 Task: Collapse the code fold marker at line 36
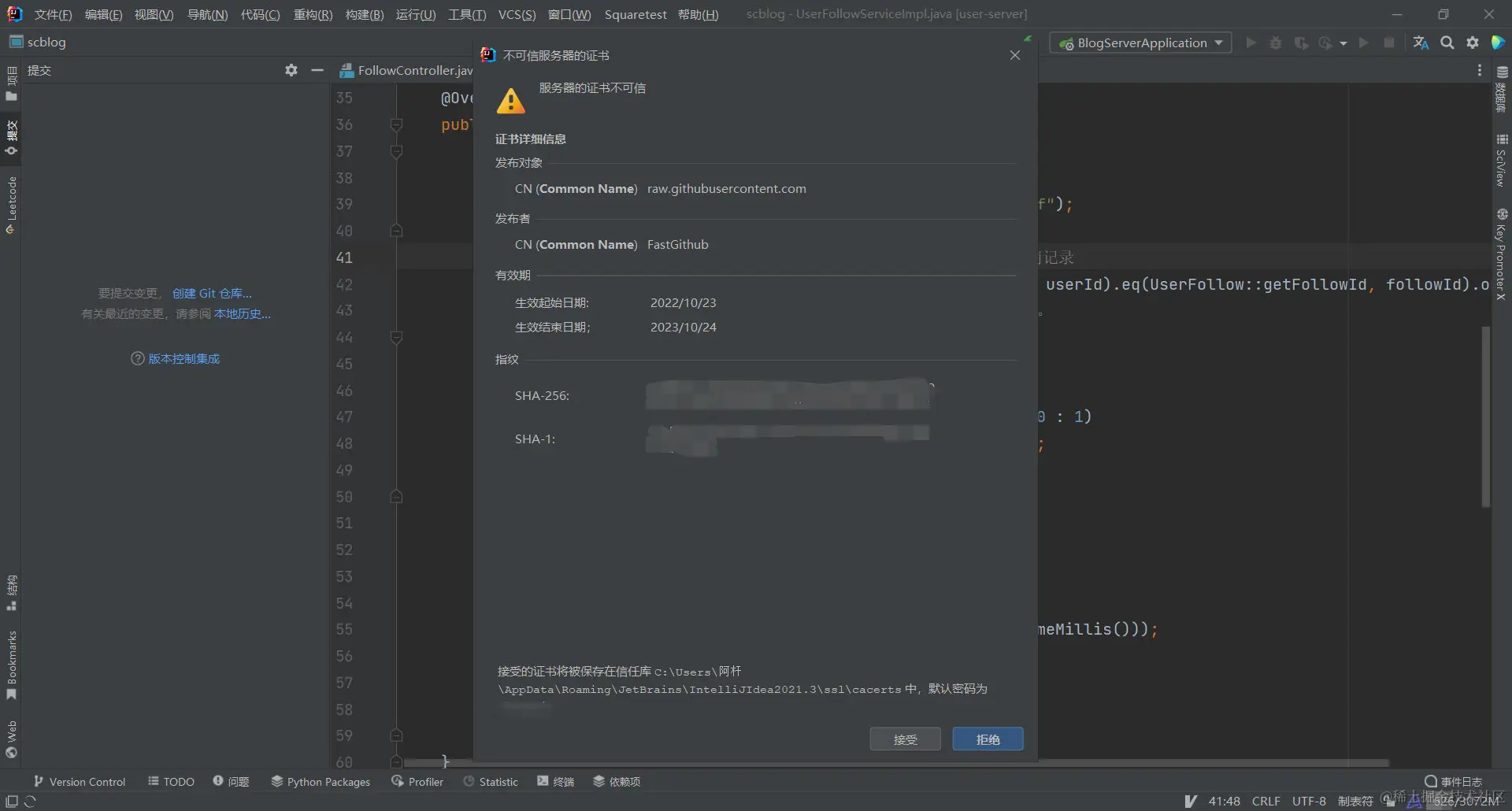(x=397, y=124)
